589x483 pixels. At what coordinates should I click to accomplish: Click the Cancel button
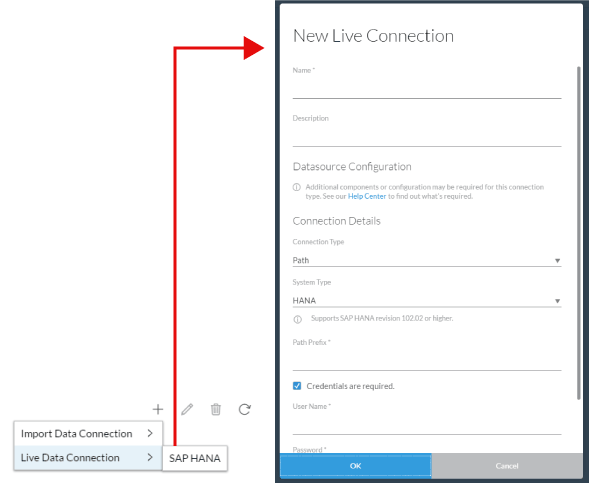point(507,466)
